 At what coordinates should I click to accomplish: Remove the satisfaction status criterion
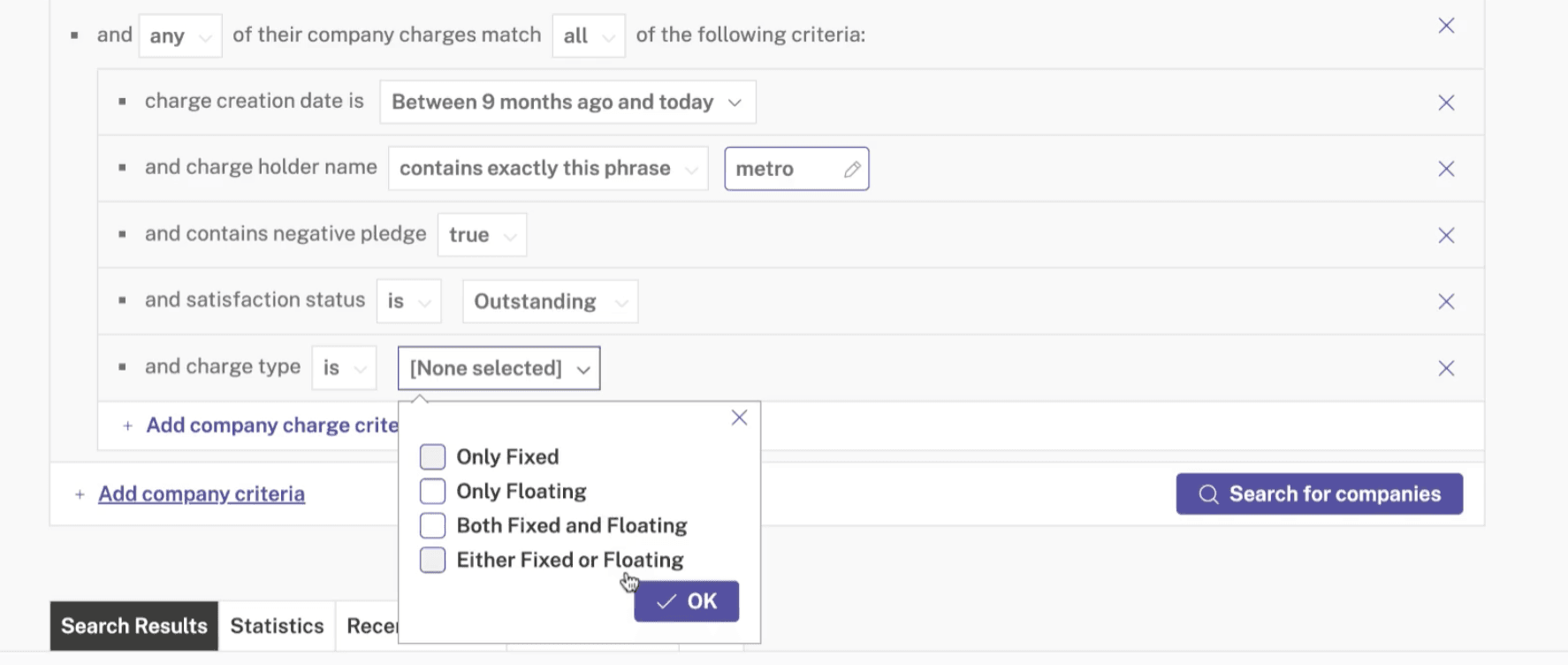tap(1446, 302)
